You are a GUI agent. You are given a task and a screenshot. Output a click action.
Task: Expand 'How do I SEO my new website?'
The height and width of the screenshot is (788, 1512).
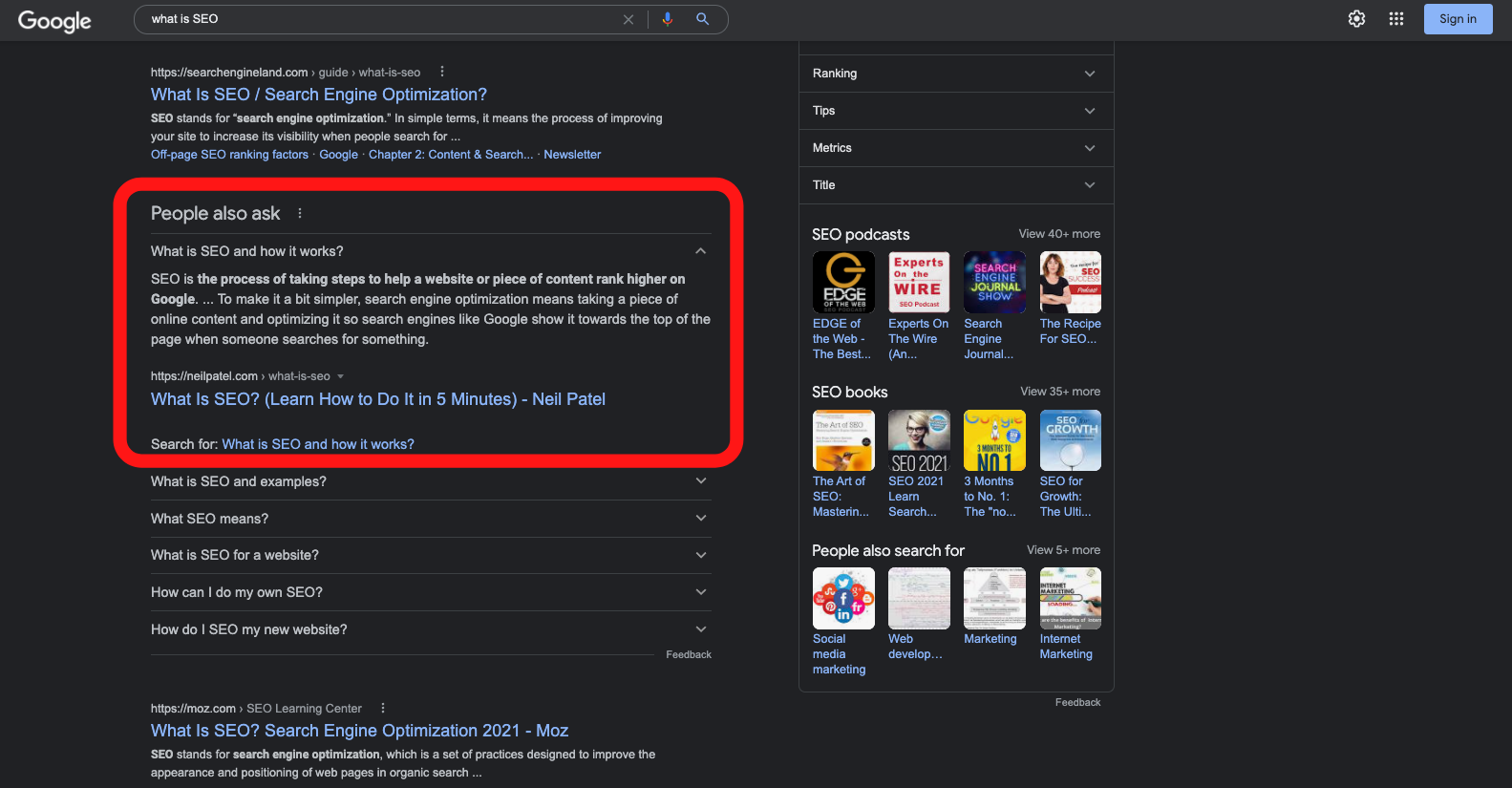pos(431,629)
